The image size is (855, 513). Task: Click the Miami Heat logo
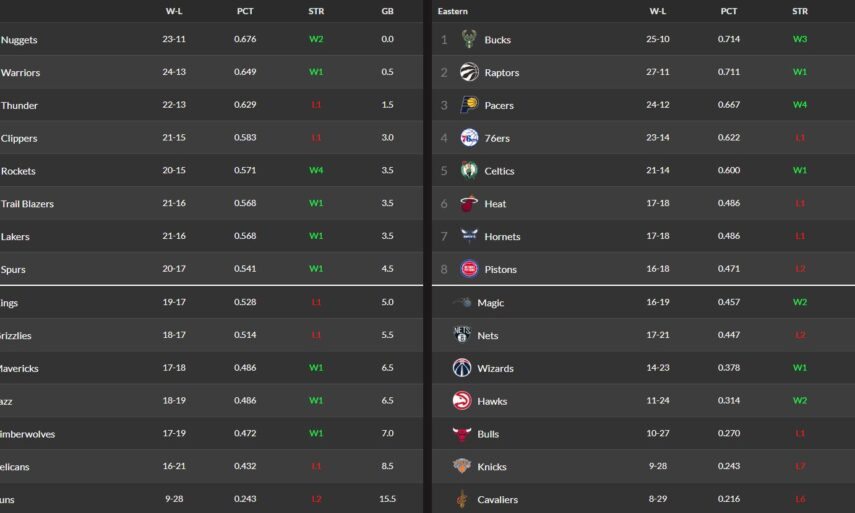[x=468, y=204]
